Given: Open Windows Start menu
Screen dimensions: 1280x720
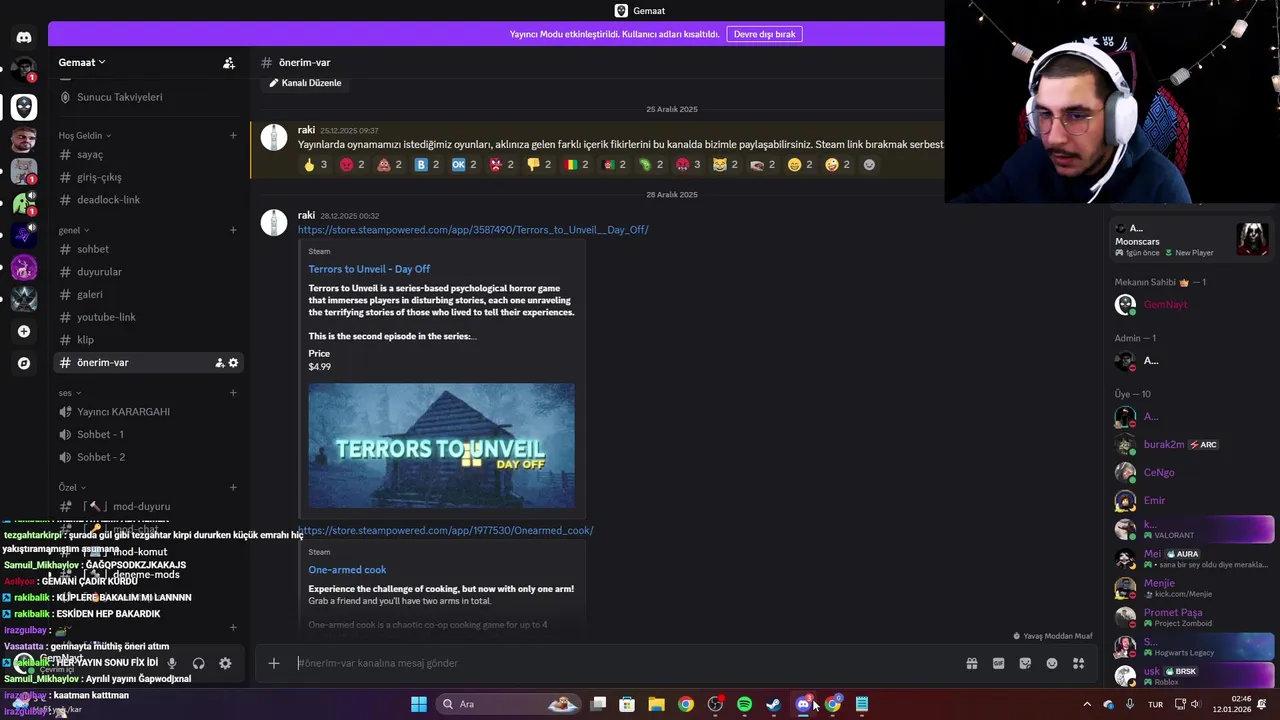Looking at the screenshot, I should pyautogui.click(x=419, y=704).
